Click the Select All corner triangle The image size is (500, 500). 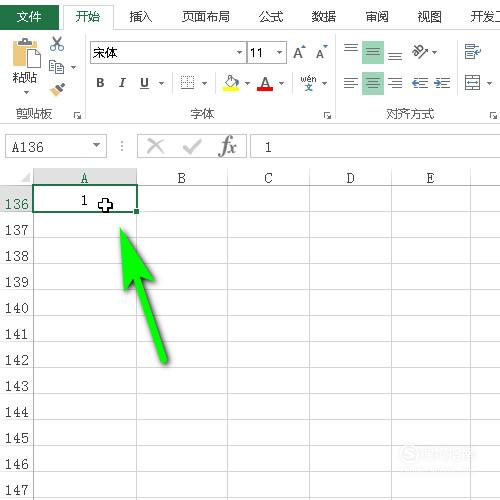pyautogui.click(x=25, y=177)
